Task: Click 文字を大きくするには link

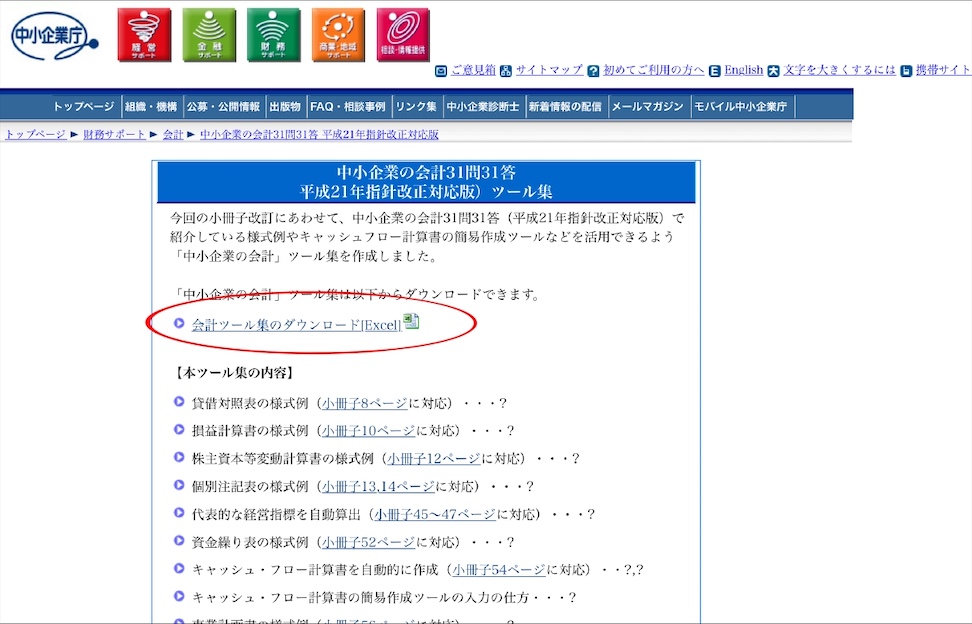Action: [x=840, y=70]
